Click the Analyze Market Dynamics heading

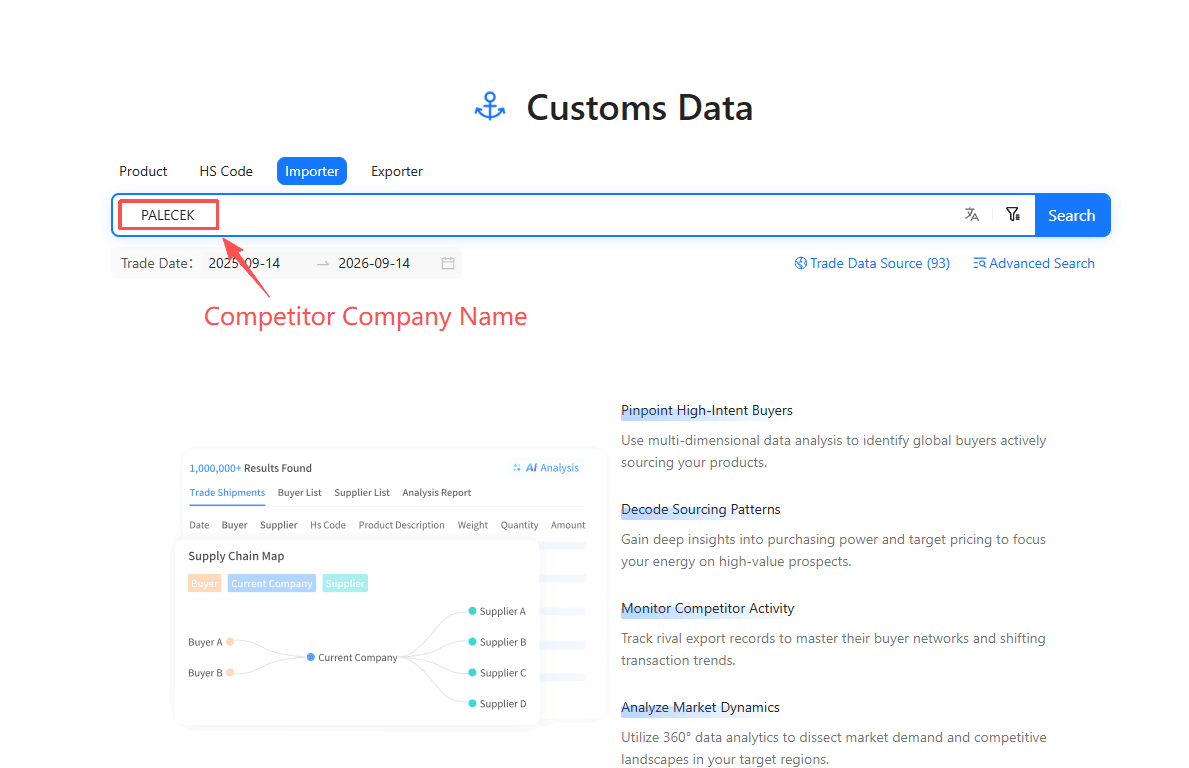[700, 707]
